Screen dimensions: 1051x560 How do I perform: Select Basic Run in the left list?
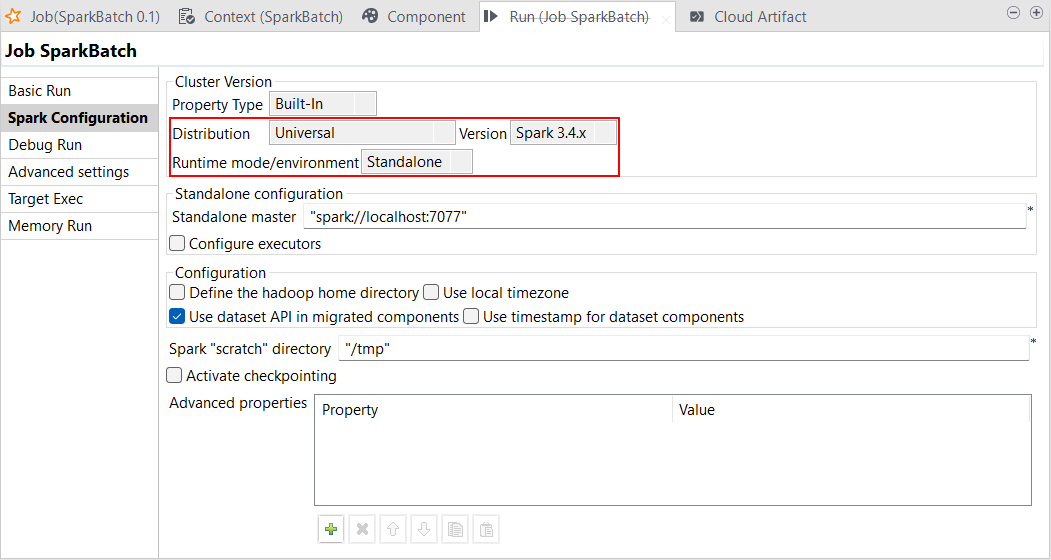tap(40, 91)
